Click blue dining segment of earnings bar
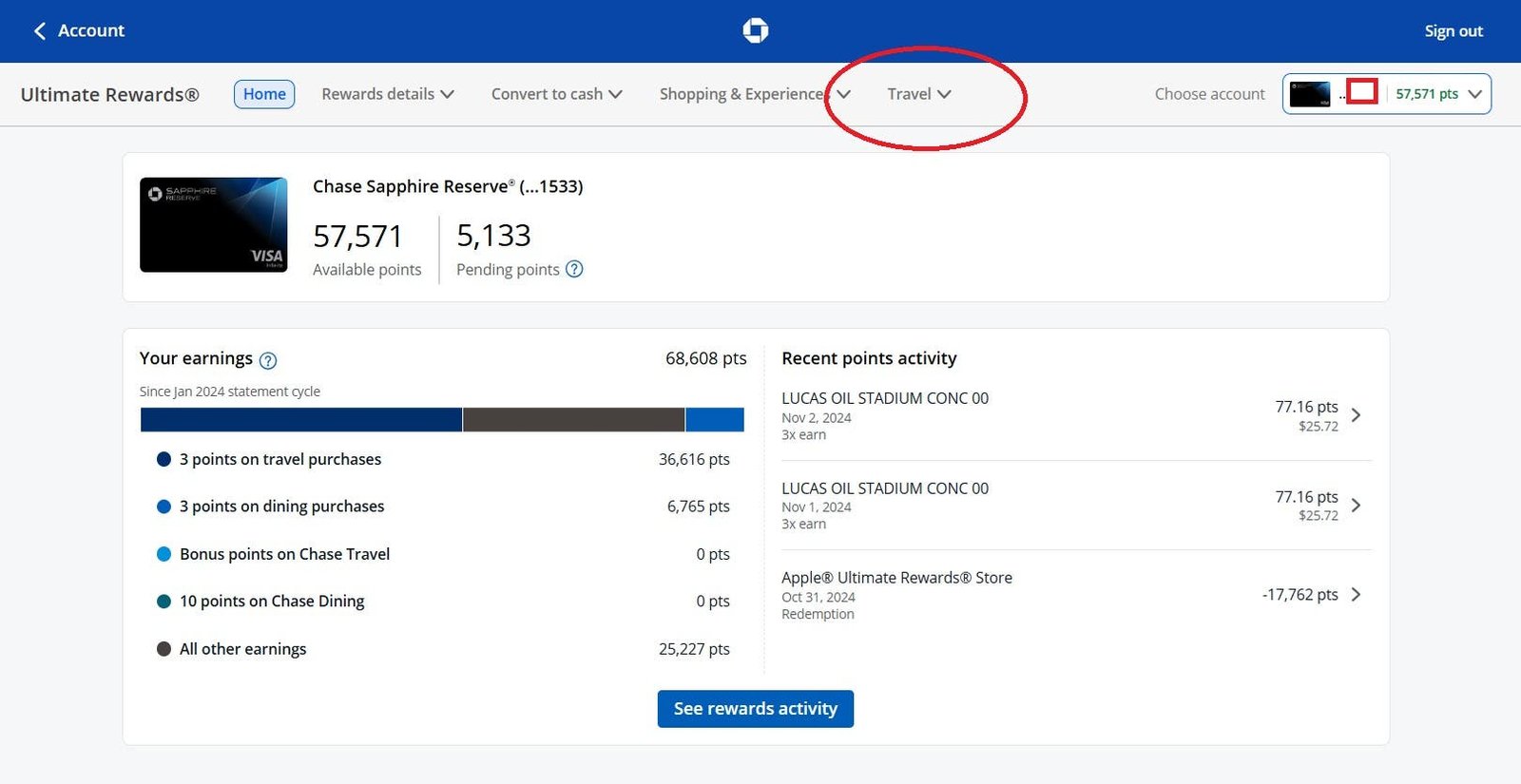 coord(715,420)
